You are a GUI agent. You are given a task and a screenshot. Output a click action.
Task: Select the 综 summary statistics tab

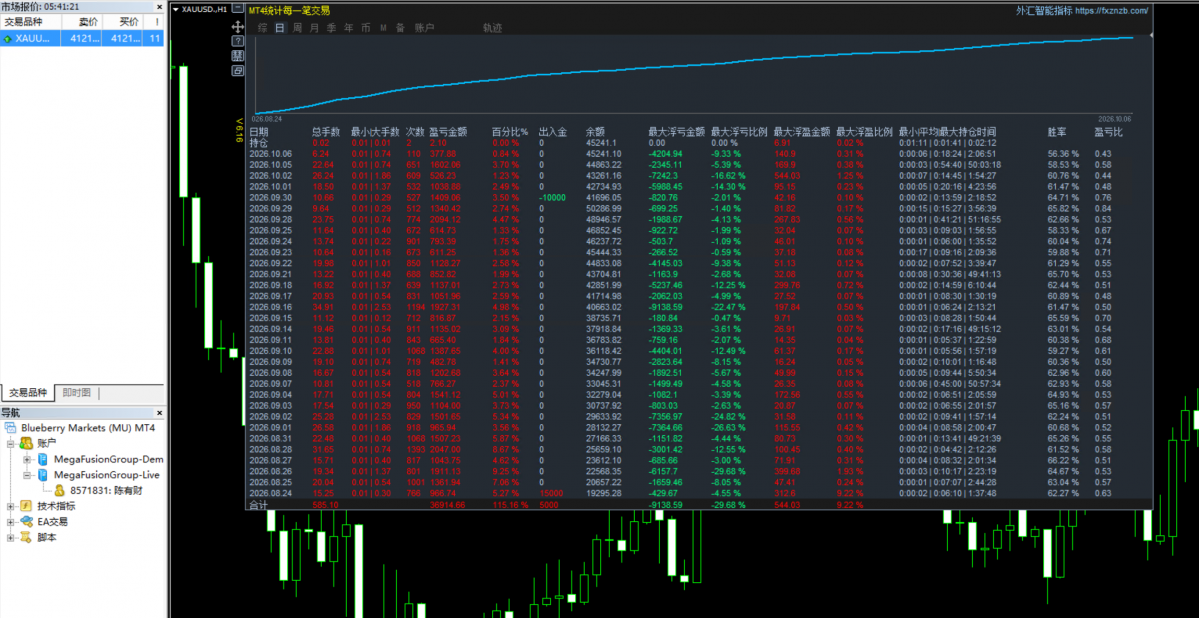262,28
